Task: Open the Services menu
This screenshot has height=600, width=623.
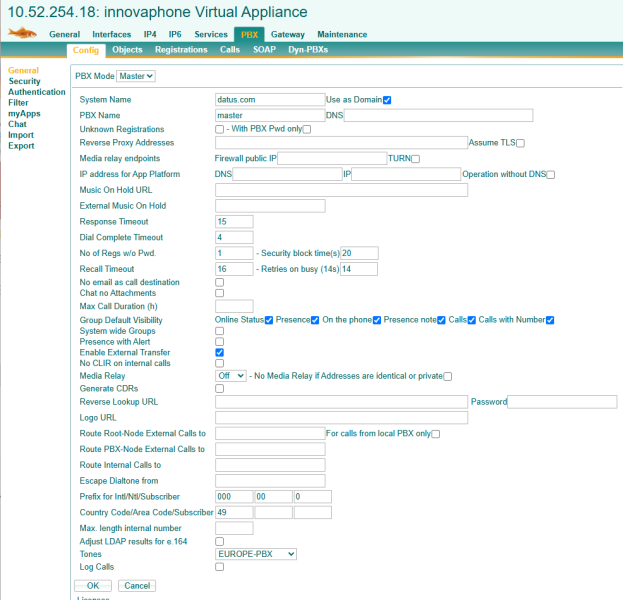Action: 211,35
